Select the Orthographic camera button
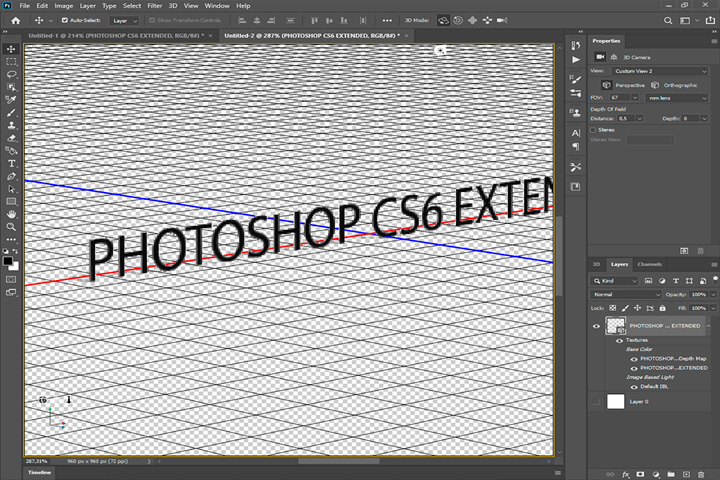Screen dimensions: 720x480 click(x=674, y=85)
